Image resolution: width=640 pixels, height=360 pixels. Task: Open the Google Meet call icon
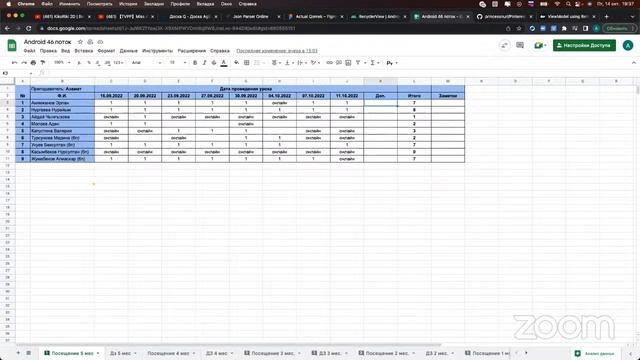[x=540, y=45]
